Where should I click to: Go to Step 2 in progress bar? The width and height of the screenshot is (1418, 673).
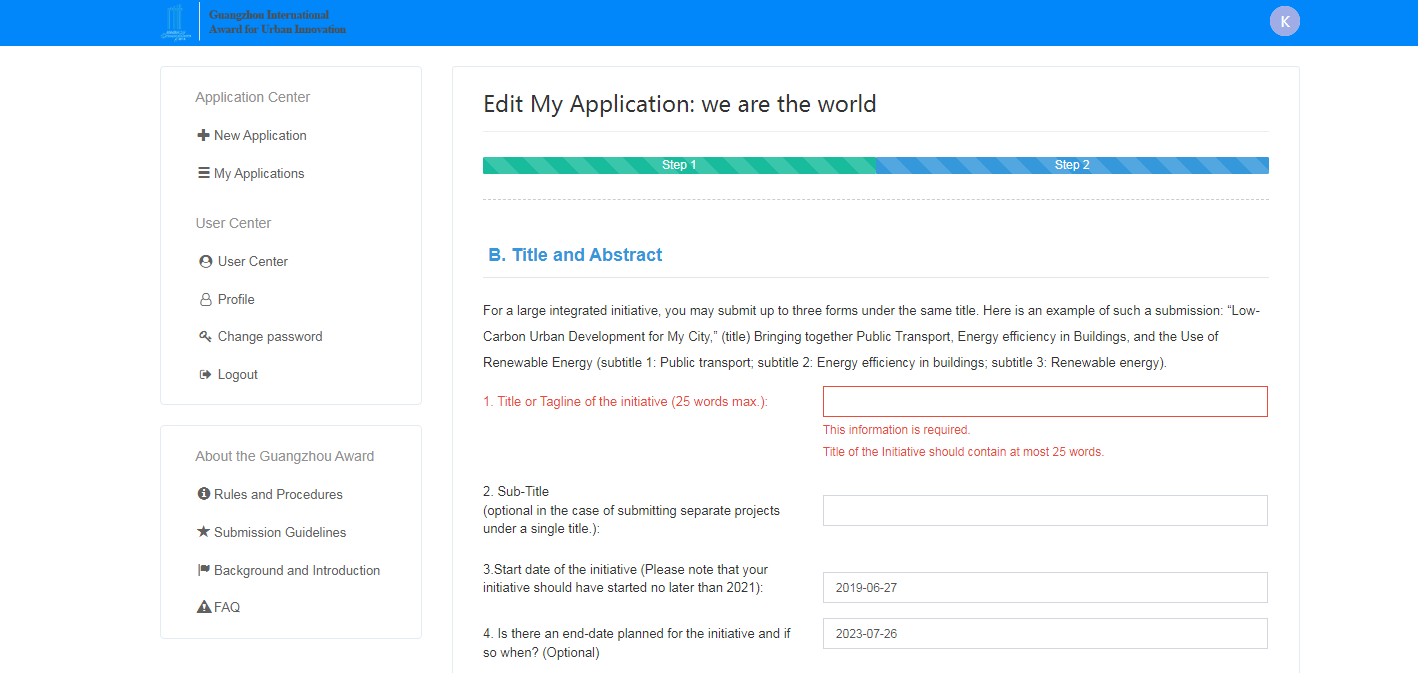click(1072, 165)
